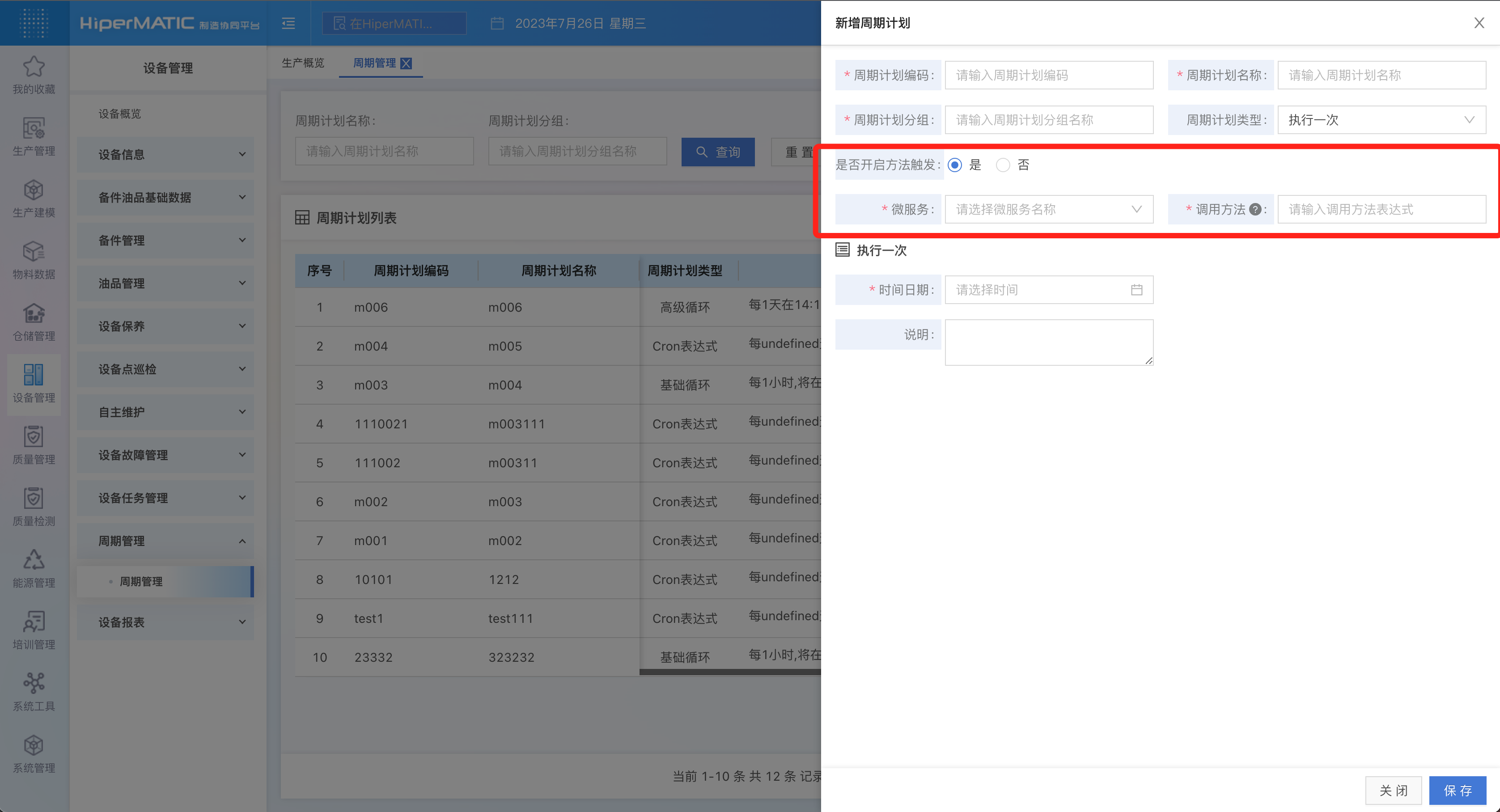This screenshot has height=812, width=1500.
Task: Open the 周期计划类型 dropdown
Action: click(x=1382, y=120)
